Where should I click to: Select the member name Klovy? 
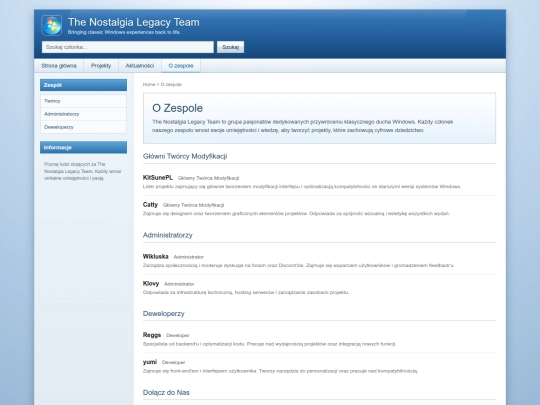pyautogui.click(x=151, y=283)
